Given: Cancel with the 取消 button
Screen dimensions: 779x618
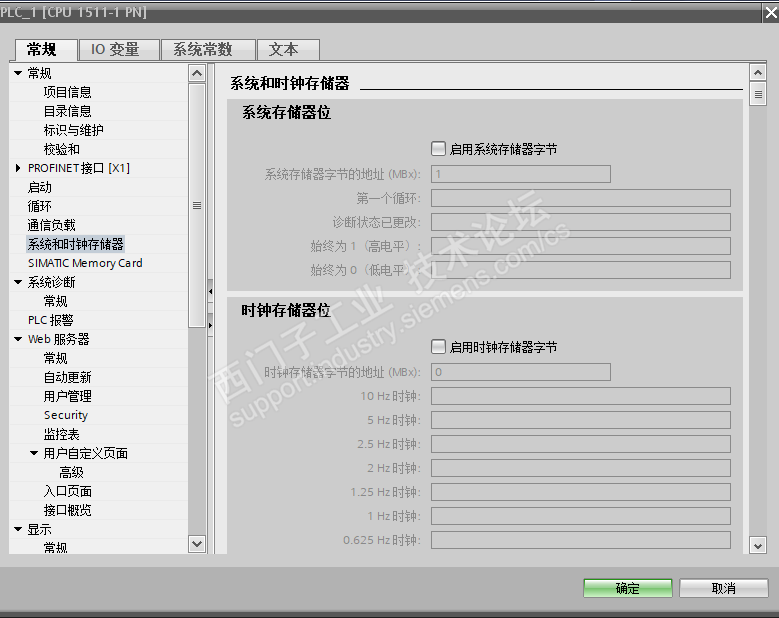Looking at the screenshot, I should pyautogui.click(x=723, y=588).
